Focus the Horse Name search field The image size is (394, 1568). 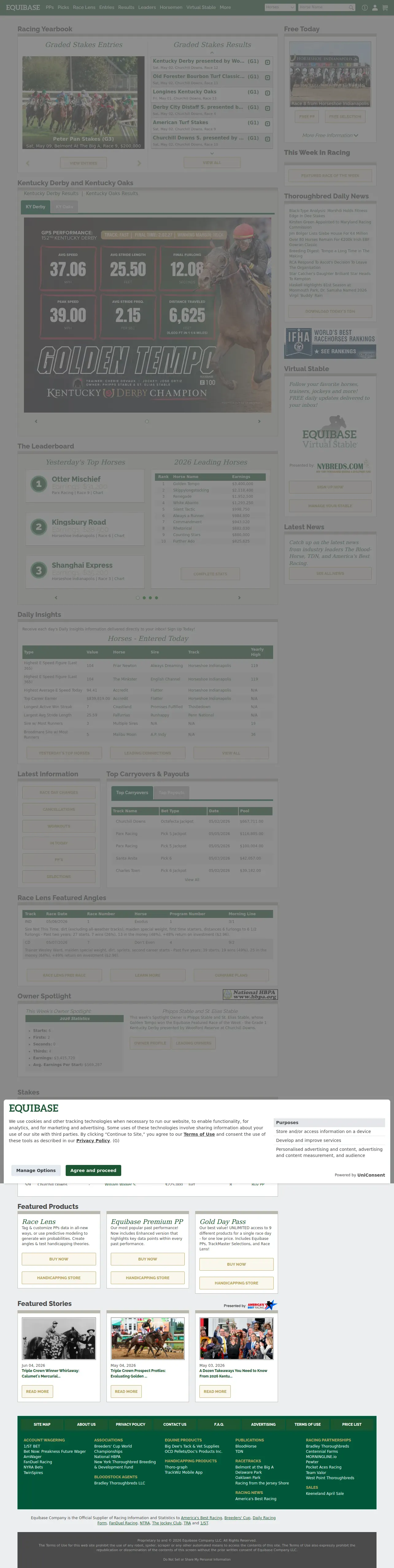tap(323, 7)
